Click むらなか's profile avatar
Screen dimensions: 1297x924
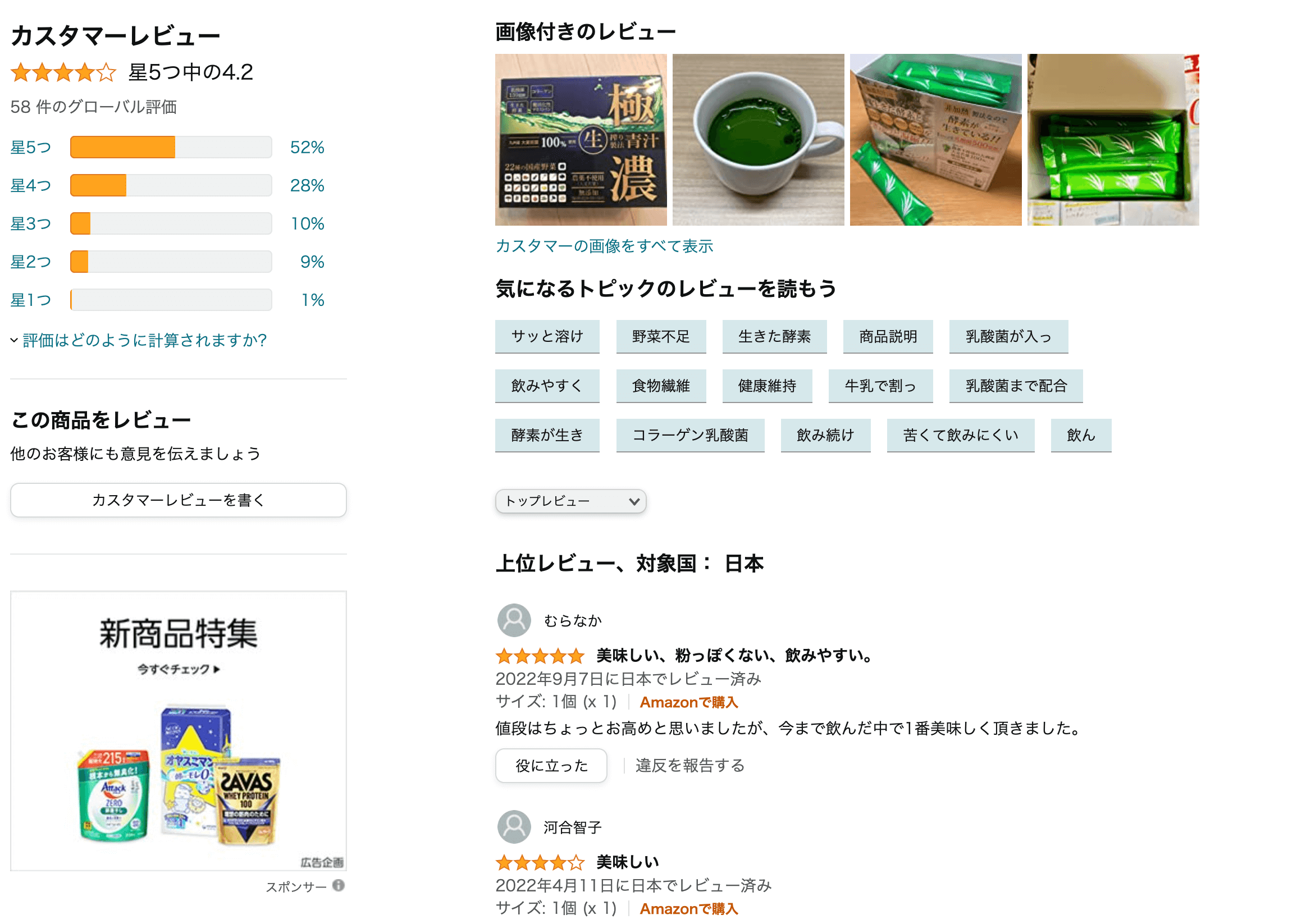514,620
